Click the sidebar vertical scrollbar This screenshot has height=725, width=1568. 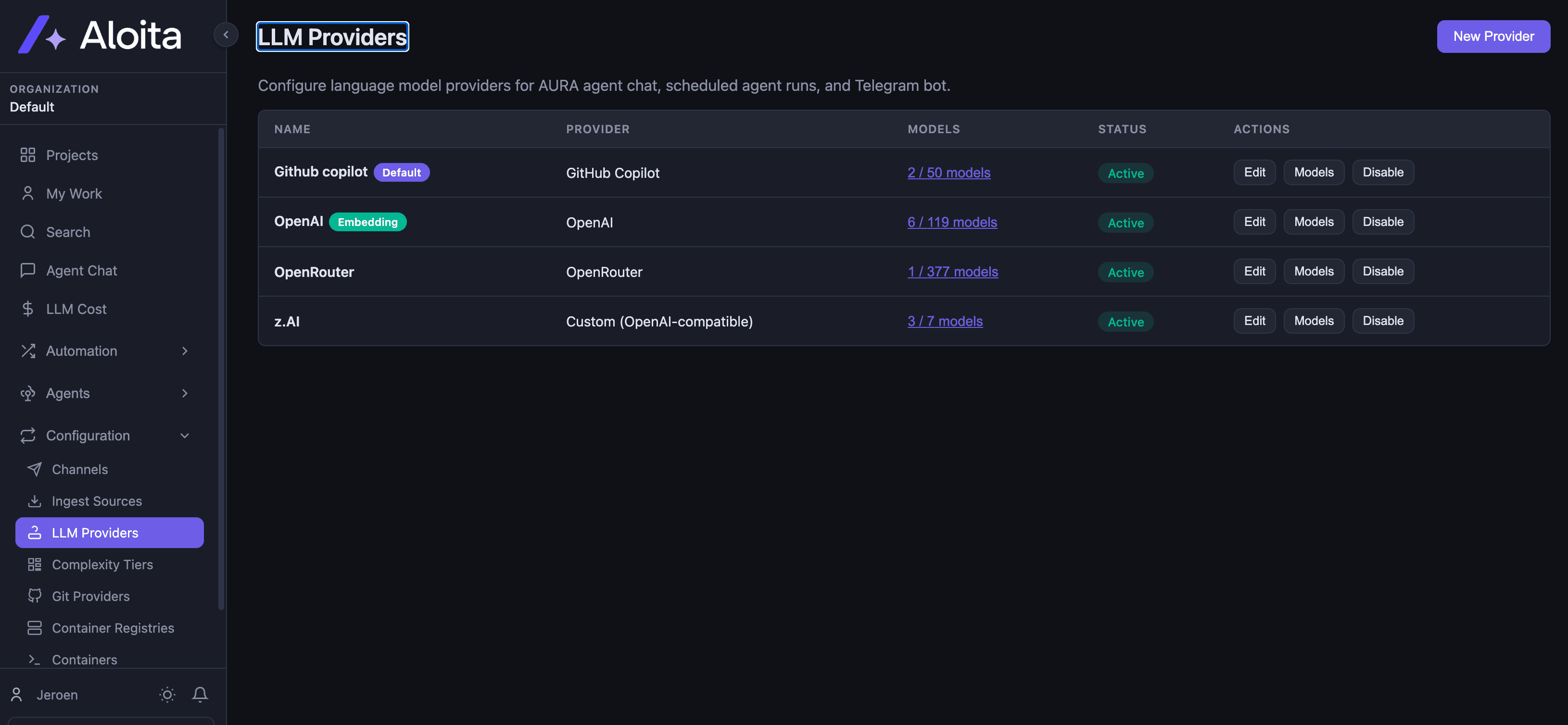tap(221, 368)
